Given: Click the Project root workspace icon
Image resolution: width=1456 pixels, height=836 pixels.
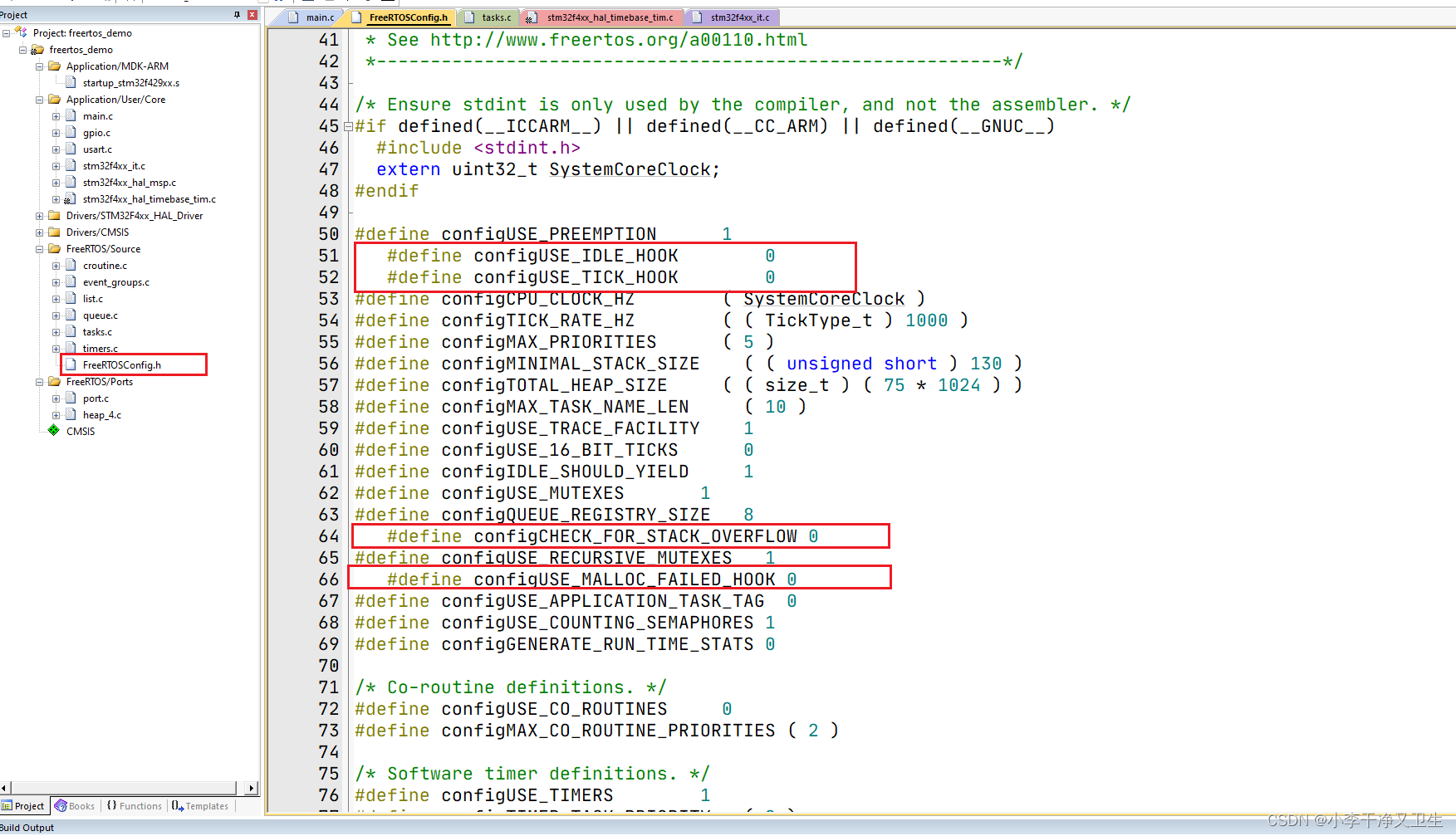Looking at the screenshot, I should point(21,32).
